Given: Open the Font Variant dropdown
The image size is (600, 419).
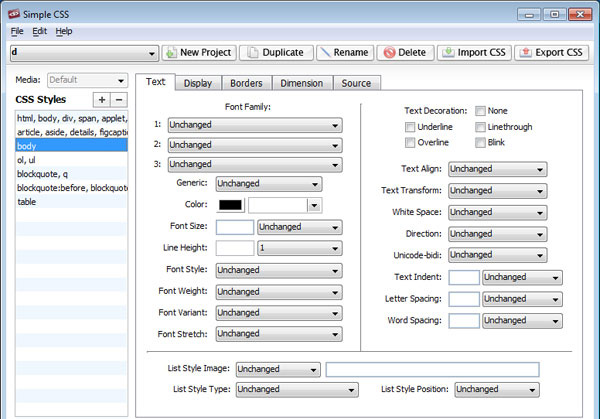Looking at the screenshot, I should pyautogui.click(x=279, y=313).
